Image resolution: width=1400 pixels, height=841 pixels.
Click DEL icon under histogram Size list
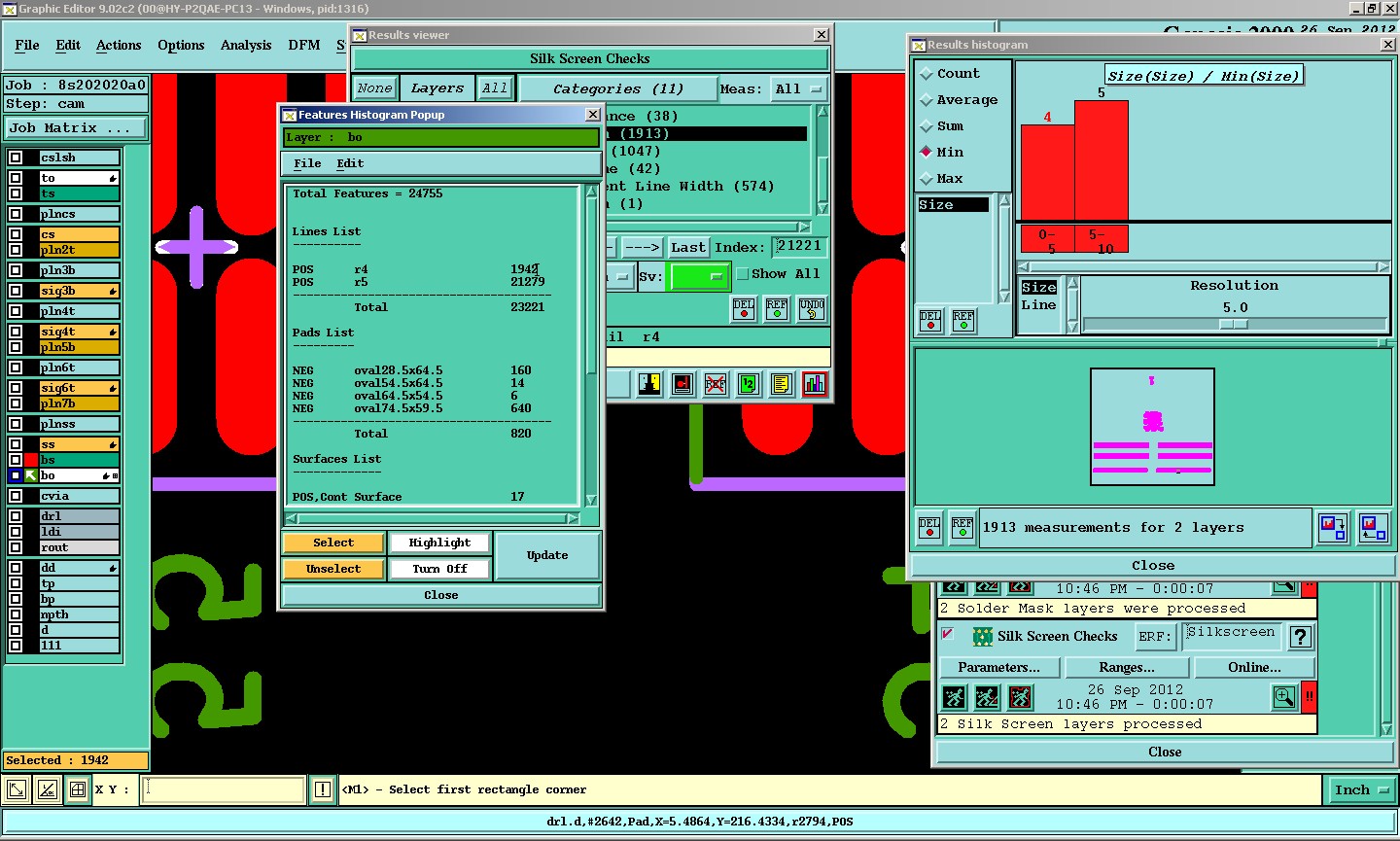(930, 321)
